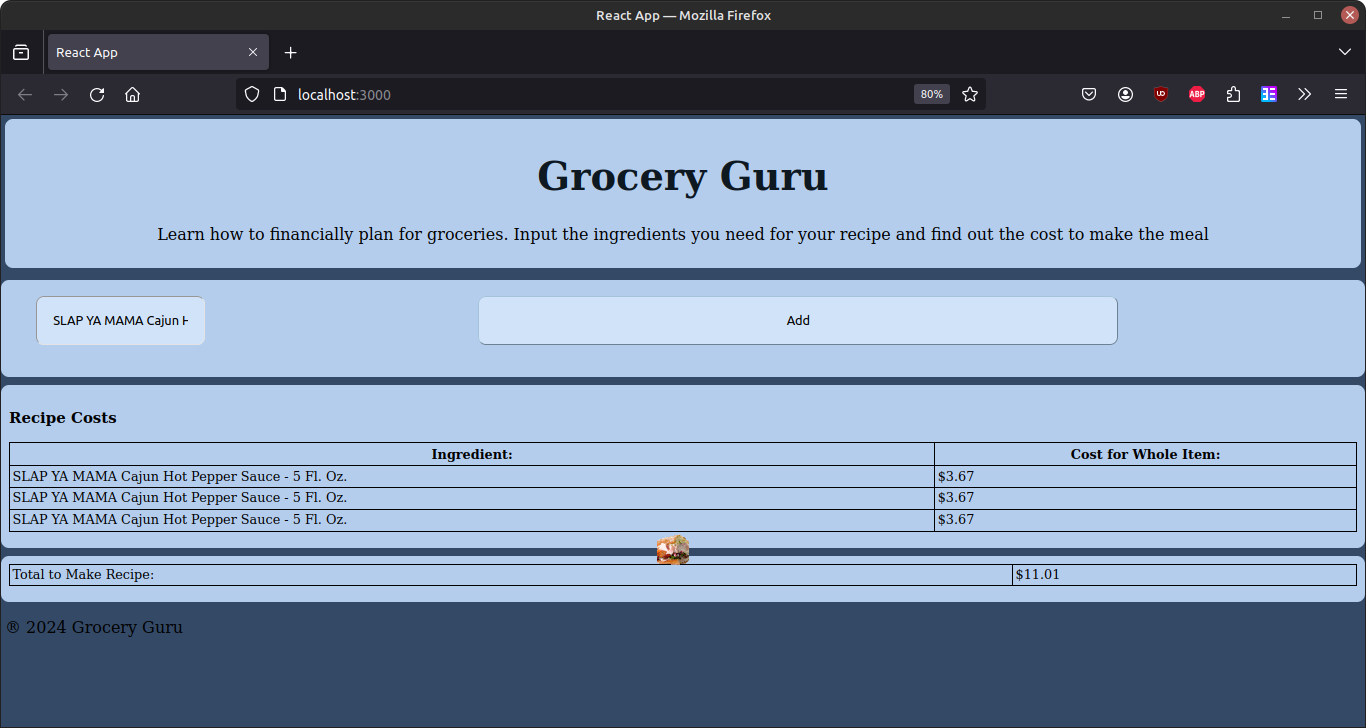Reset the 80% zoom level badge
1366x728 pixels.
[x=931, y=94]
